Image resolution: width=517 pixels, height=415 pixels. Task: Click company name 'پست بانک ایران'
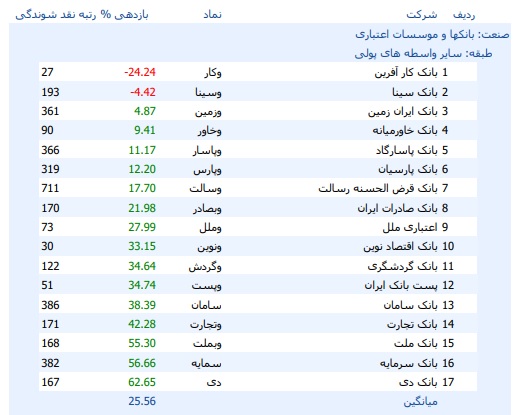[401, 285]
